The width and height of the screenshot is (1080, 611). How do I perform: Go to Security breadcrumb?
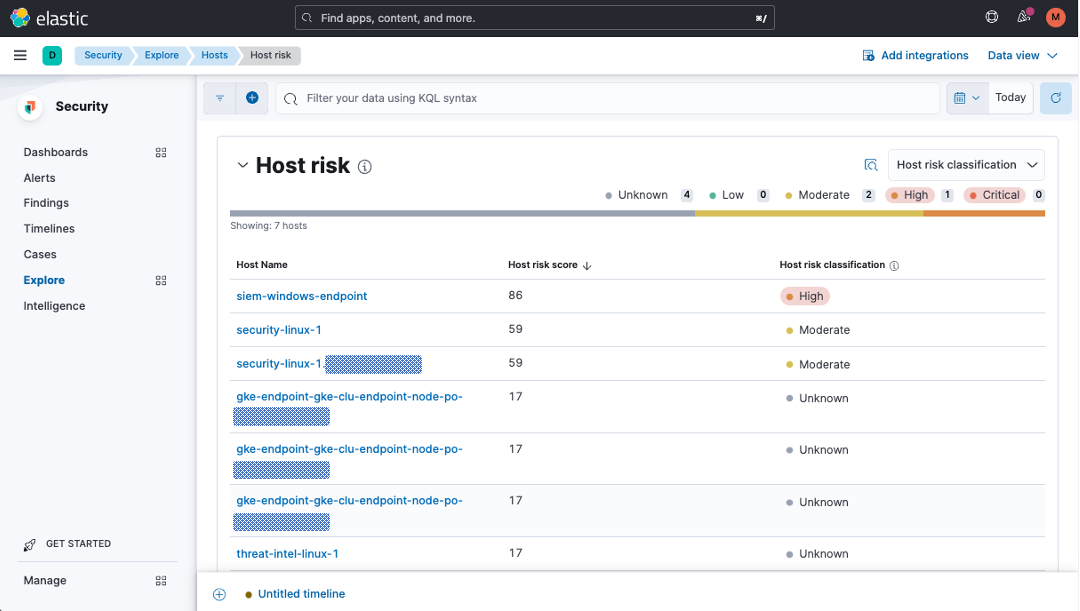click(103, 55)
